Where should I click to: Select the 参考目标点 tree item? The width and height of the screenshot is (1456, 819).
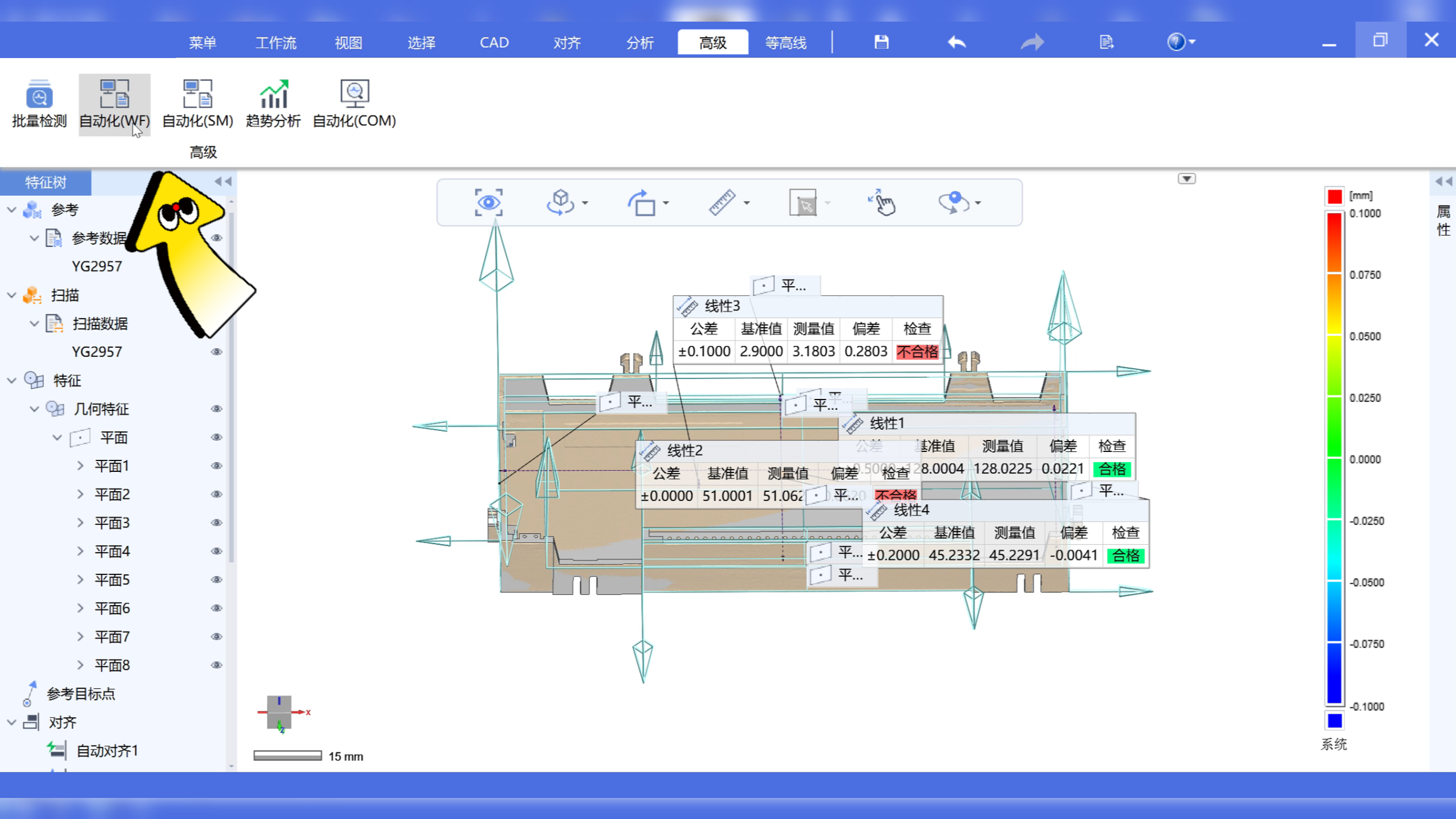tap(80, 693)
